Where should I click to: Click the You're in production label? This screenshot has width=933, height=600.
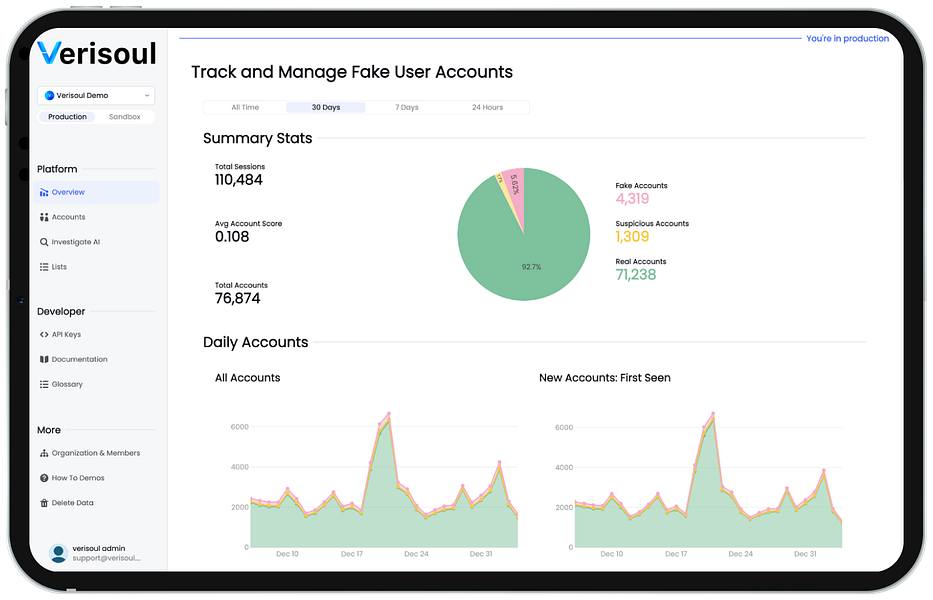847,39
